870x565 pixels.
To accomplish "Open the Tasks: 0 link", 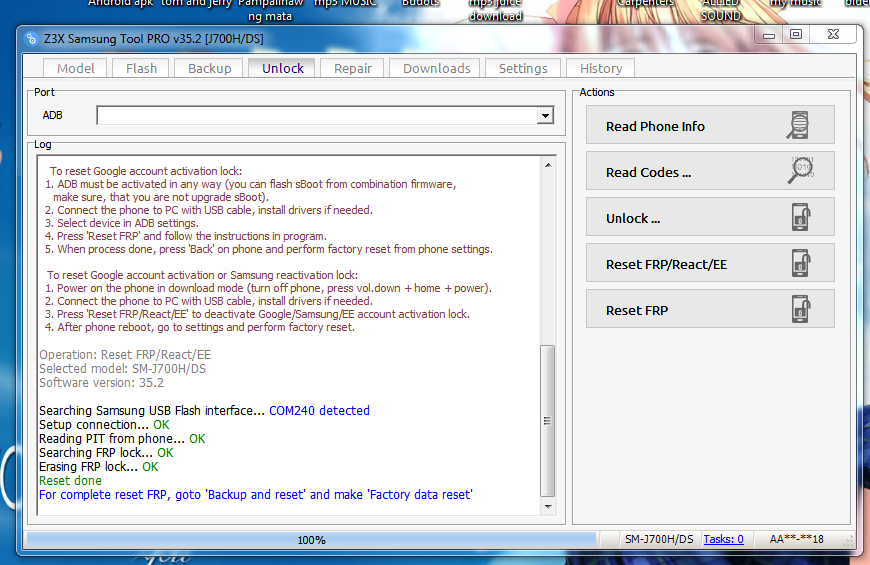I will [x=723, y=539].
